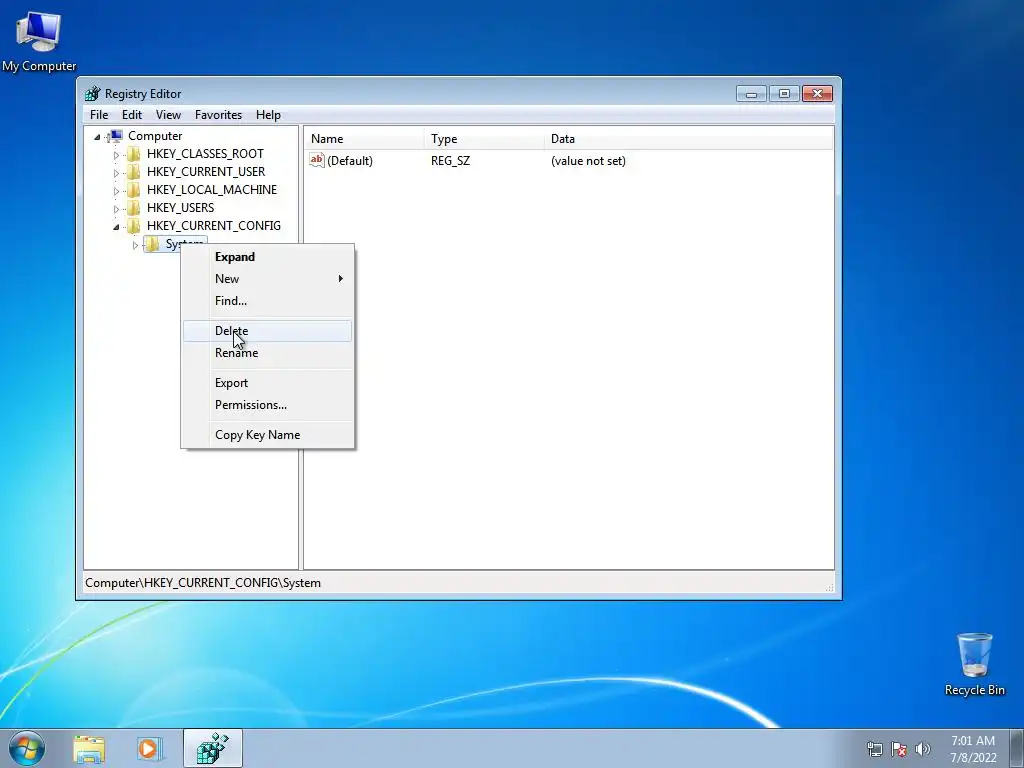The image size is (1024, 768).
Task: Select HKEY_LOCAL_MACHINE label in the tree
Action: click(x=212, y=189)
